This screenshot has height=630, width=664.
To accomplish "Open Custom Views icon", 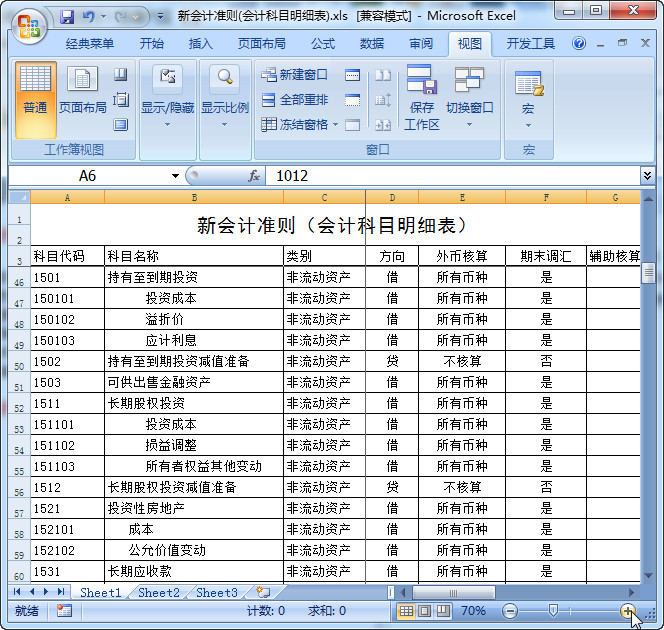I will coord(121,100).
